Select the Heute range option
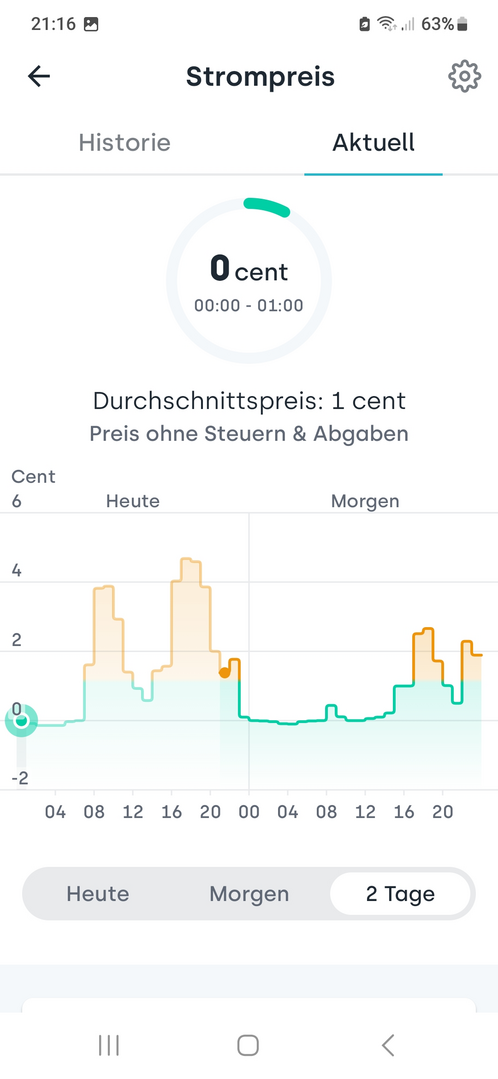 98,894
